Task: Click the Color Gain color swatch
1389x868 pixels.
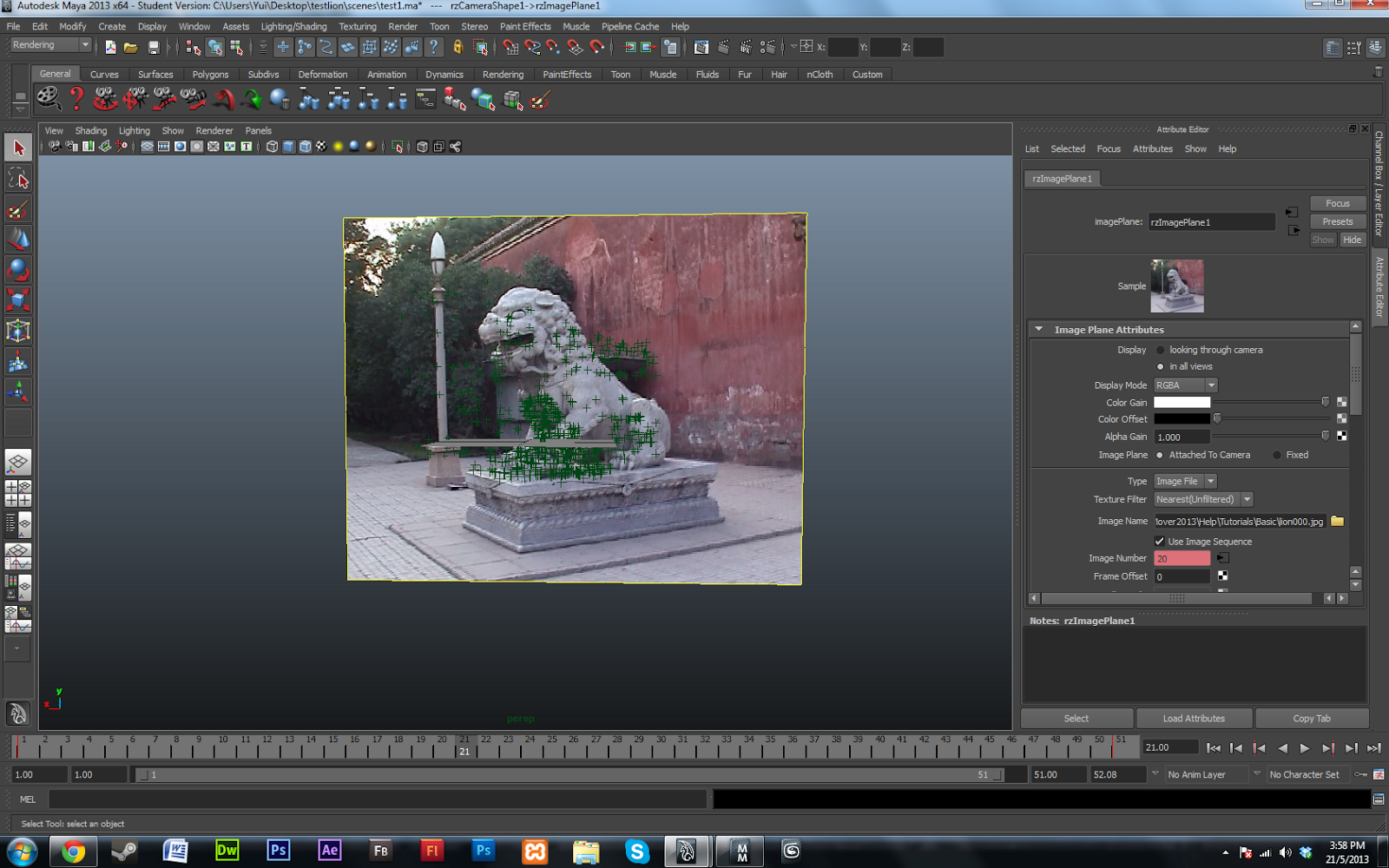Action: click(1182, 401)
